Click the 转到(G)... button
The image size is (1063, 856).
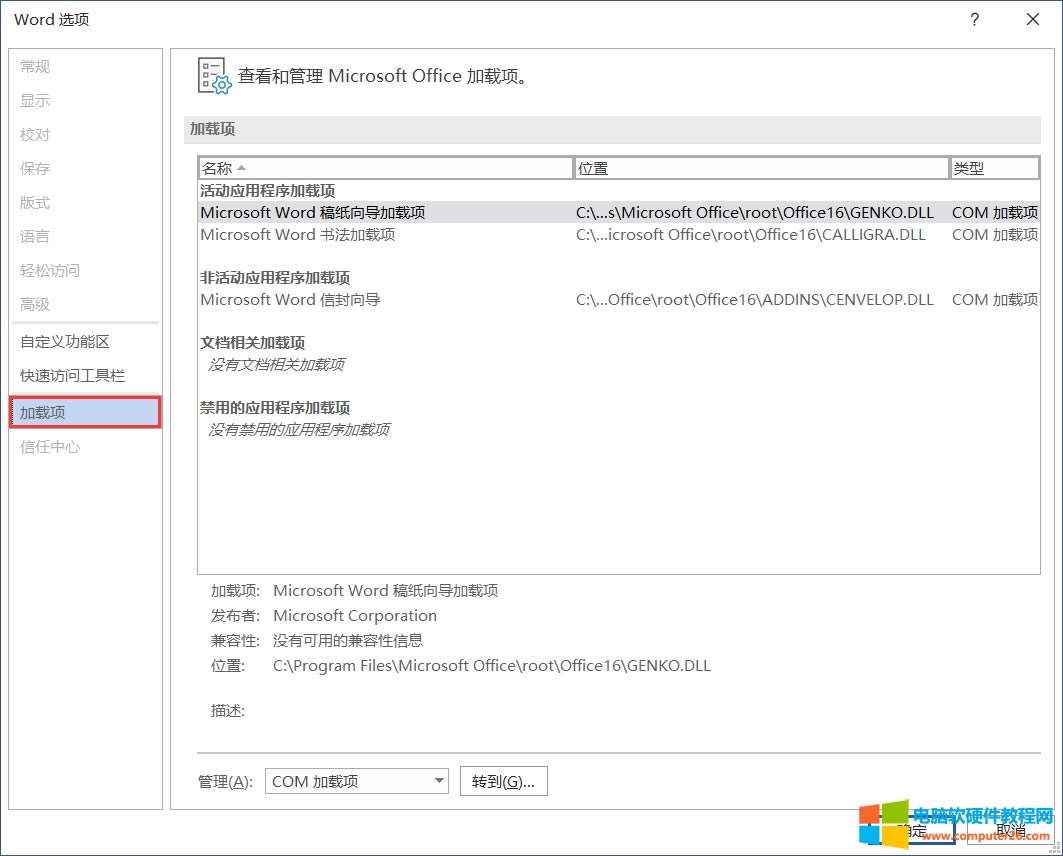(503, 782)
